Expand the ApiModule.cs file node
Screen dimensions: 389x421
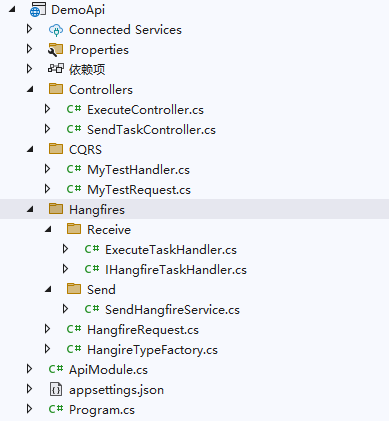(x=29, y=369)
